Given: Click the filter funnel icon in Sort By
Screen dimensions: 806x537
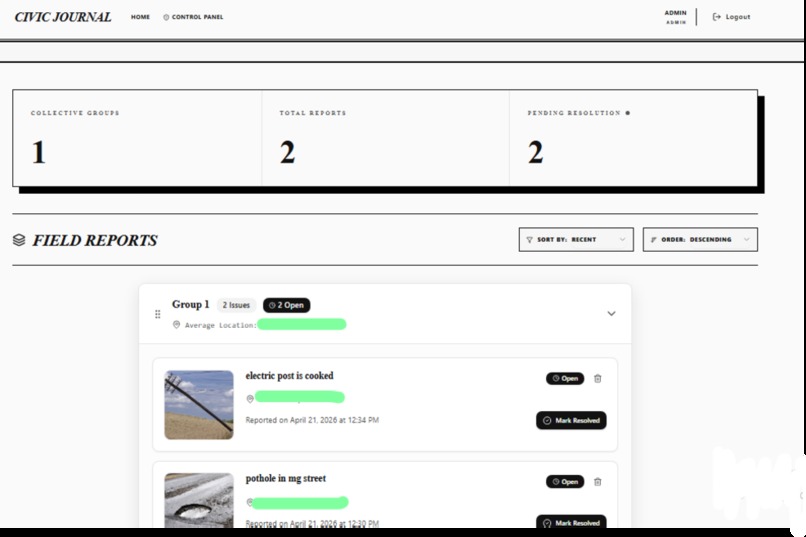Looking at the screenshot, I should pos(529,239).
